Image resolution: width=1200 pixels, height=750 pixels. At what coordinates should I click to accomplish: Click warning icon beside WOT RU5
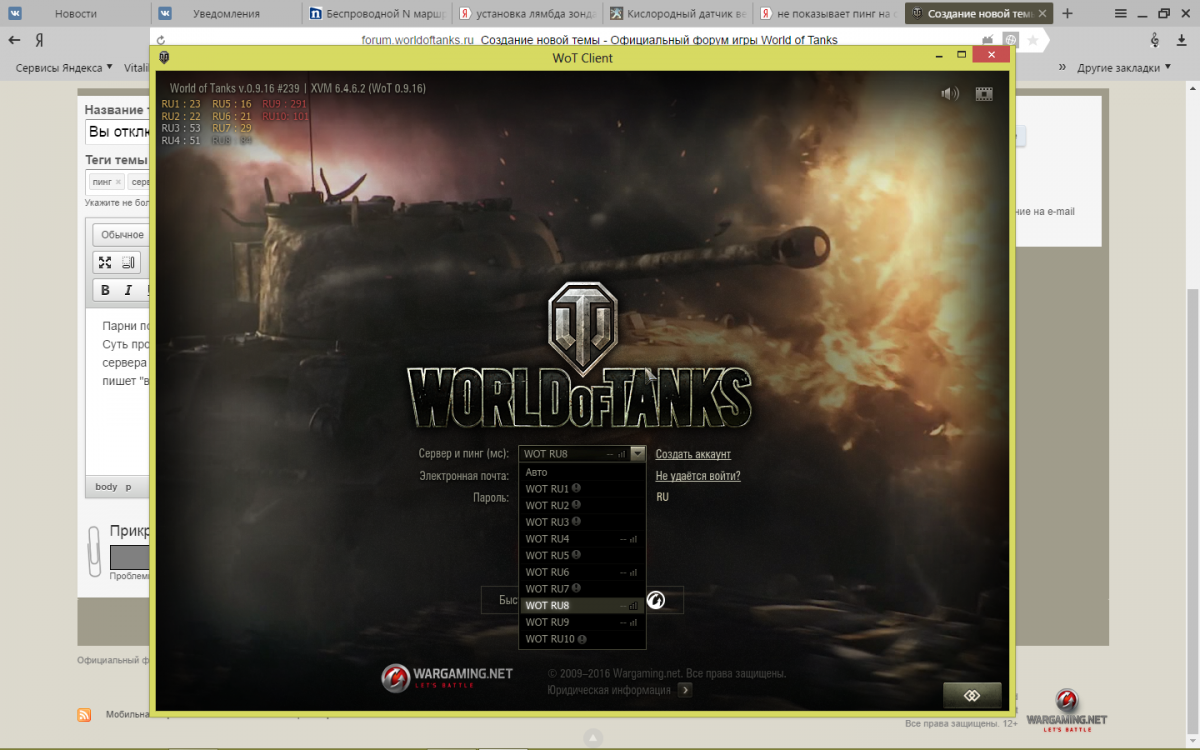[x=576, y=555]
